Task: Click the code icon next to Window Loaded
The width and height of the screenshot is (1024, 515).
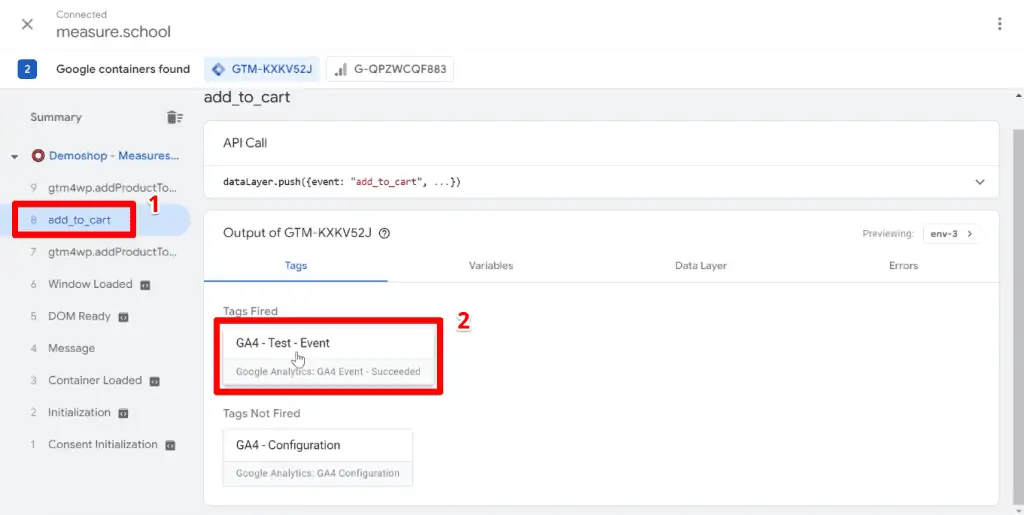Action: pyautogui.click(x=145, y=285)
